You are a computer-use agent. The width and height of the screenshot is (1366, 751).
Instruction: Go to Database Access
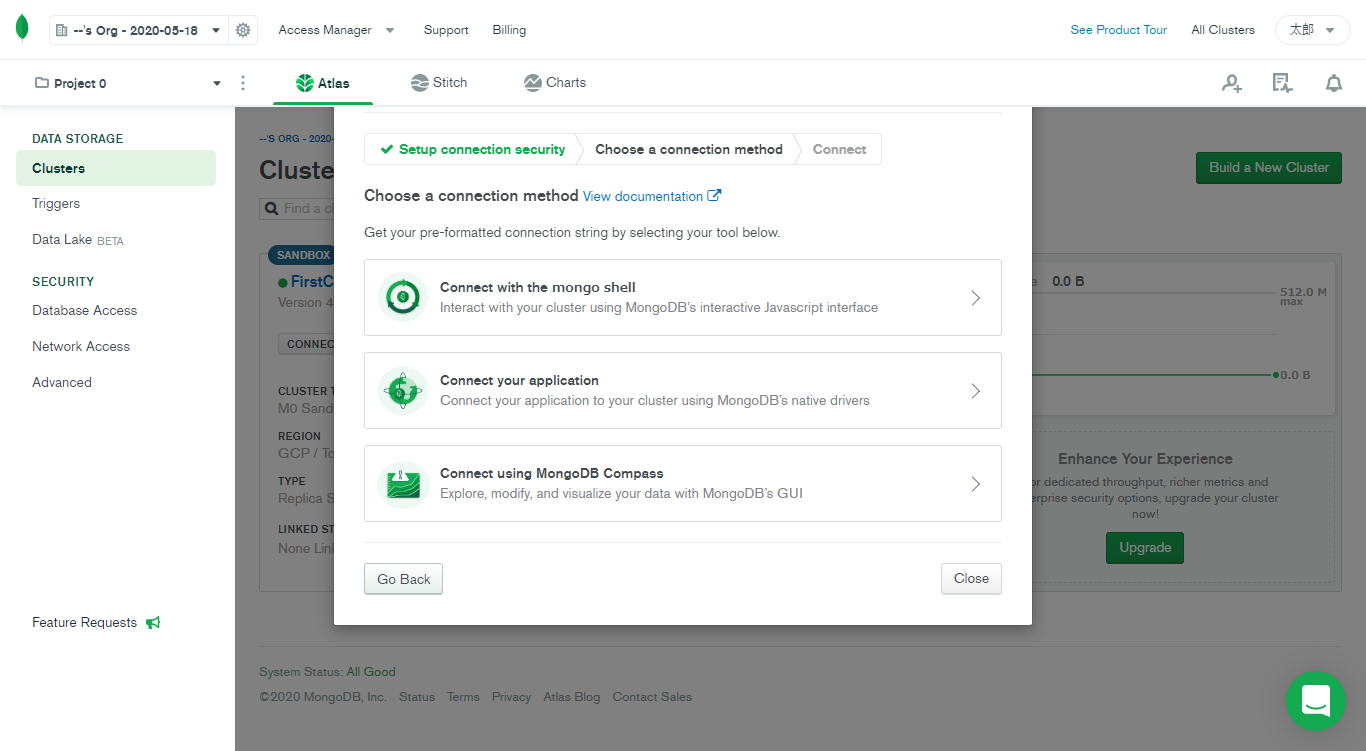[85, 310]
